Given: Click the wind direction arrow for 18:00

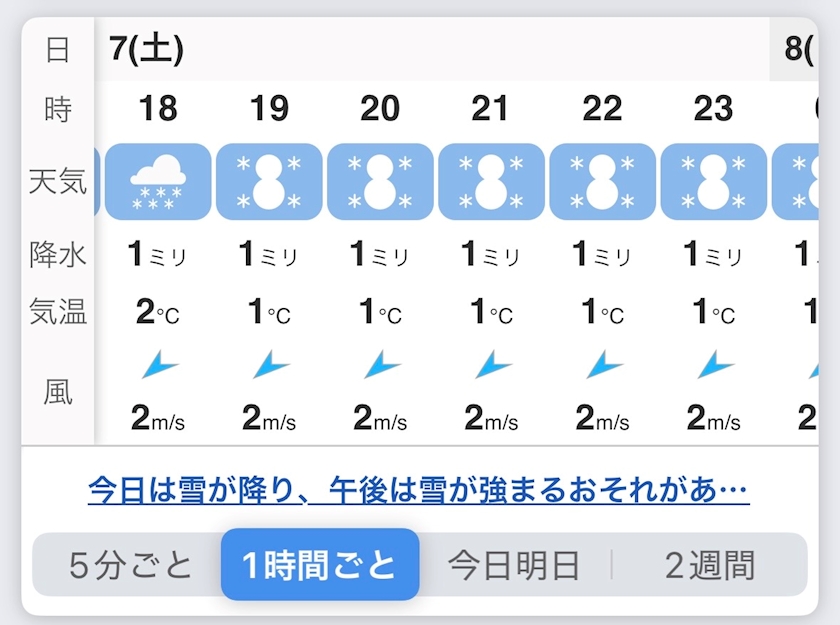Looking at the screenshot, I should point(159,366).
